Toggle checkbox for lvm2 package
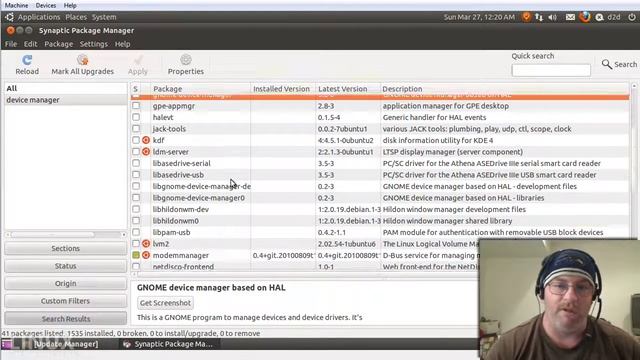640x360 pixels. coord(136,244)
